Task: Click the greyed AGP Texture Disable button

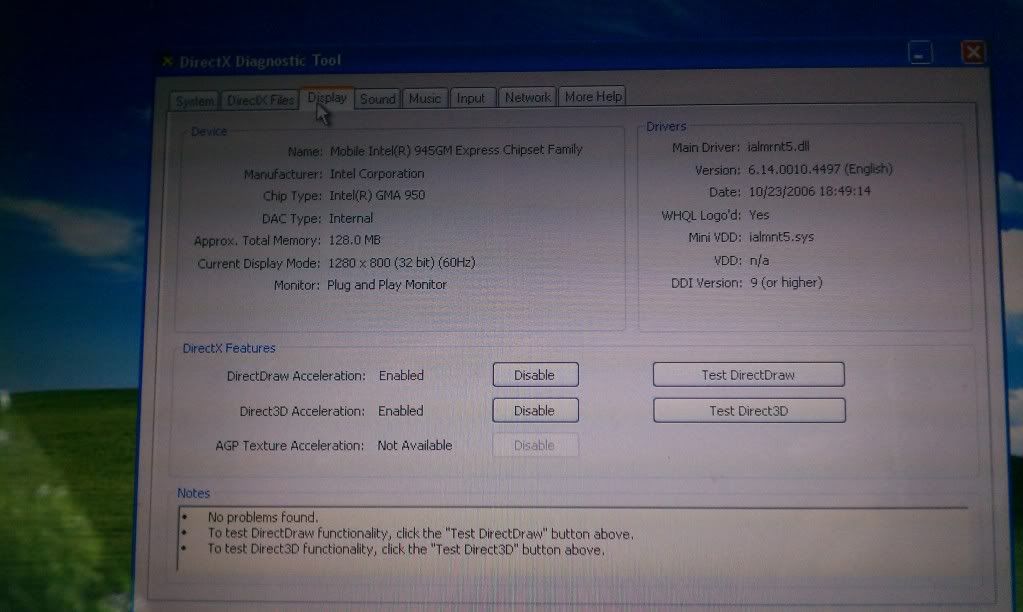Action: (536, 446)
